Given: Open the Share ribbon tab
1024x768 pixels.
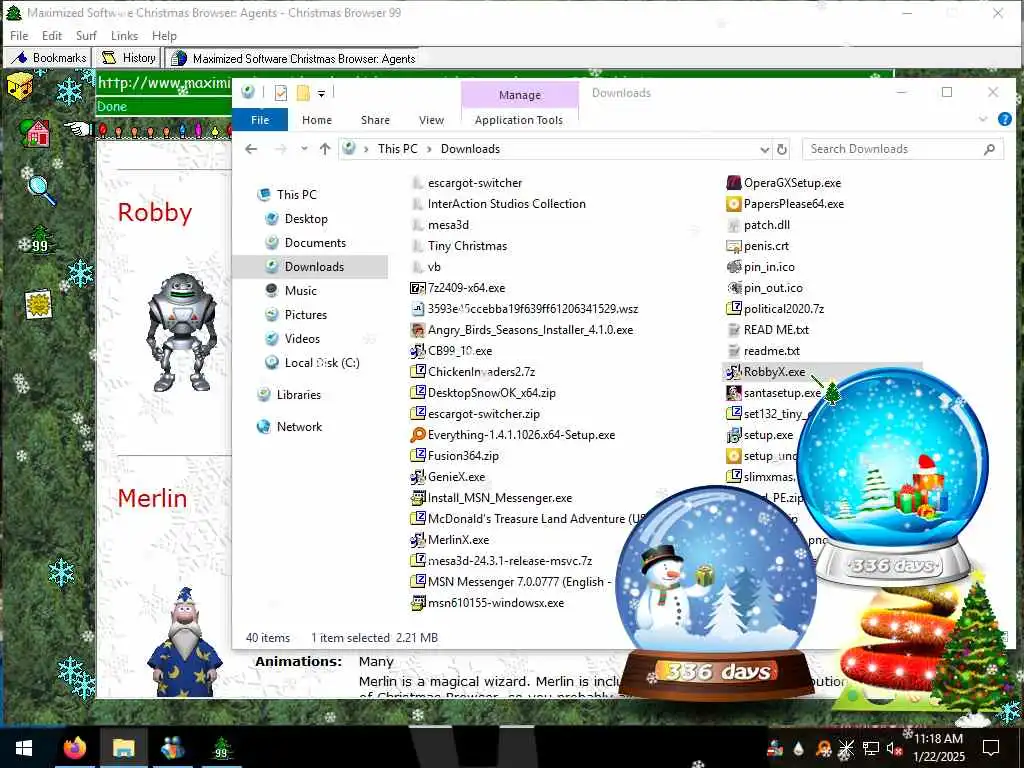Looking at the screenshot, I should (x=376, y=120).
